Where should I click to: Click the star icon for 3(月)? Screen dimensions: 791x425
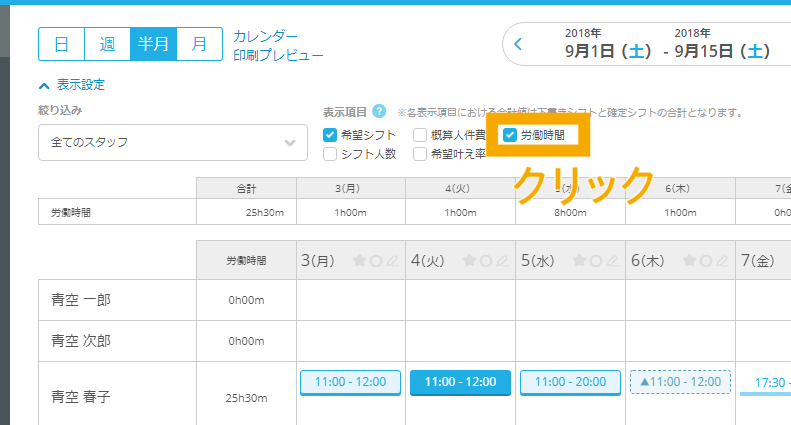click(359, 260)
